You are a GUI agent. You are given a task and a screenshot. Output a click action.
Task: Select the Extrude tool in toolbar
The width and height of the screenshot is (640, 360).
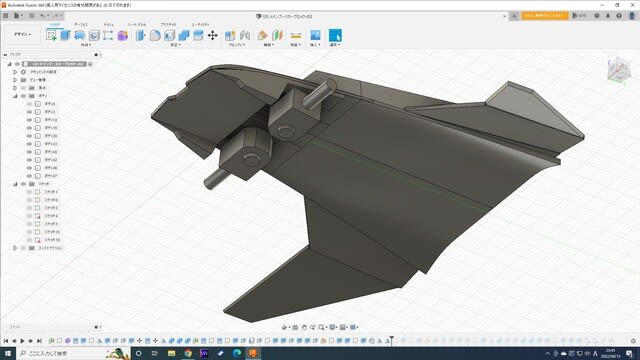pyautogui.click(x=65, y=36)
